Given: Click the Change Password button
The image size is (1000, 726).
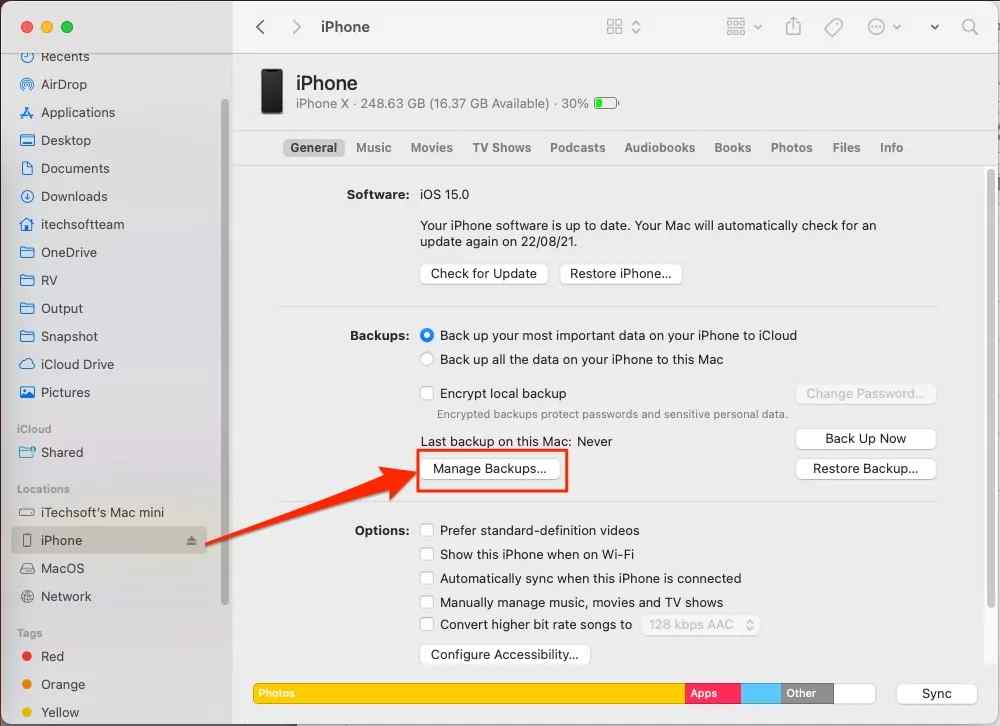Looking at the screenshot, I should [865, 394].
